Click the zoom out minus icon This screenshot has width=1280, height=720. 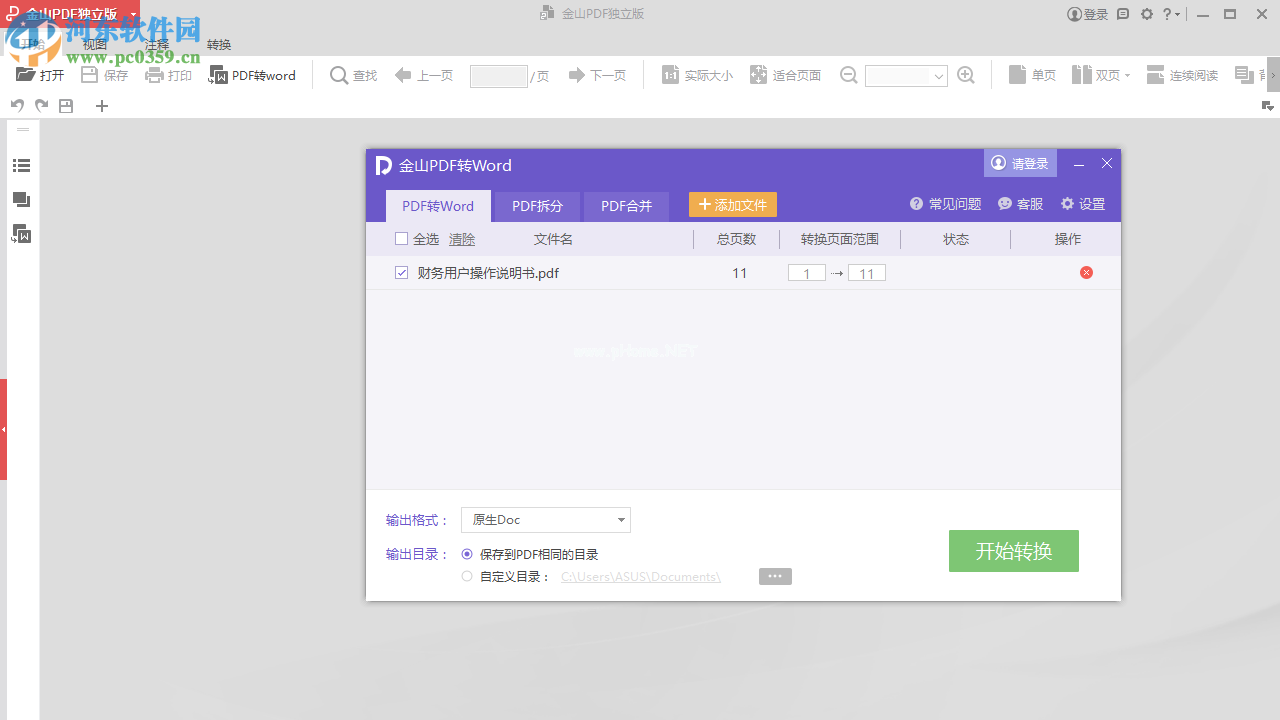click(849, 75)
